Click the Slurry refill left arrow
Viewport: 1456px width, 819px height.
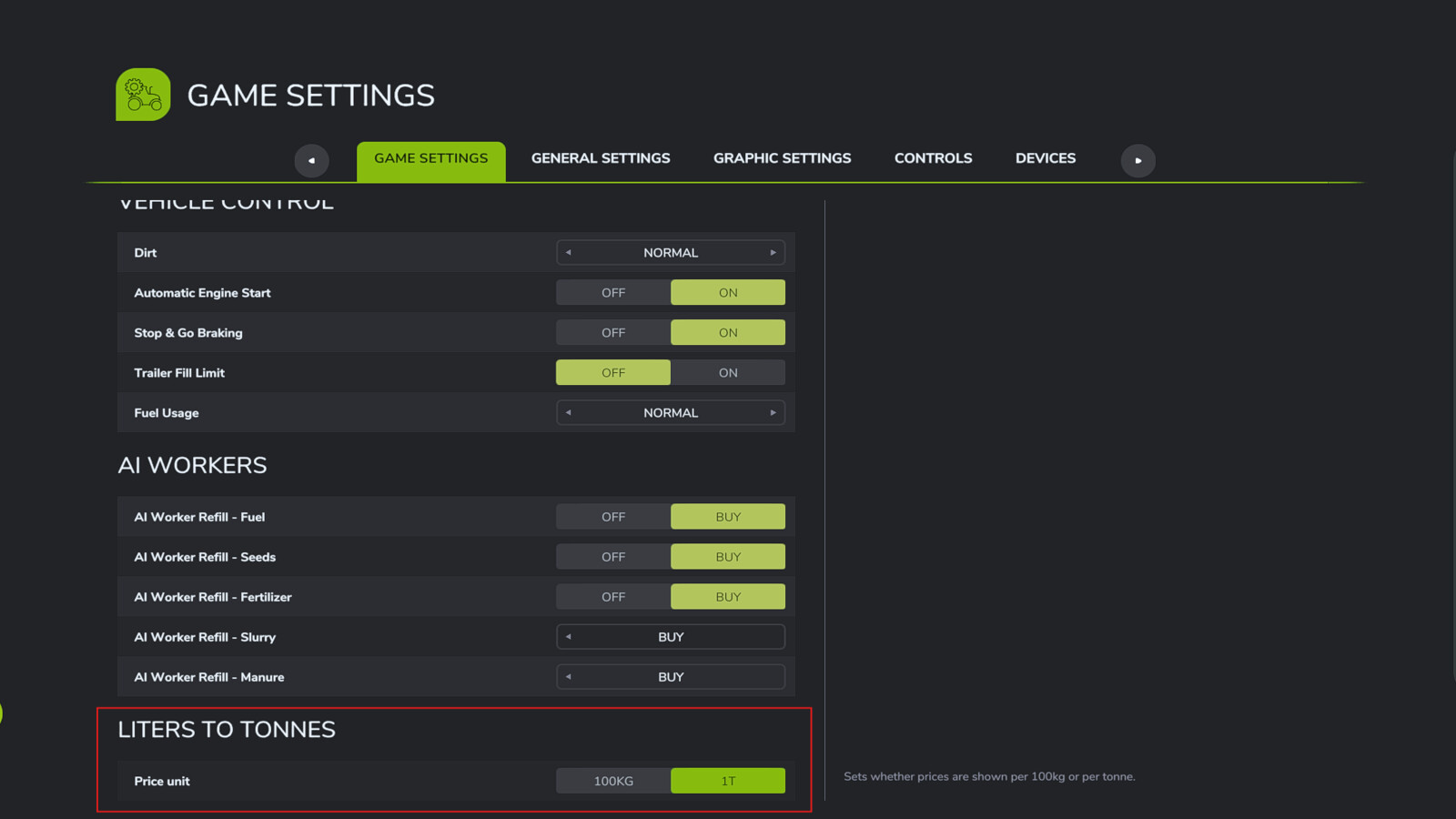569,637
